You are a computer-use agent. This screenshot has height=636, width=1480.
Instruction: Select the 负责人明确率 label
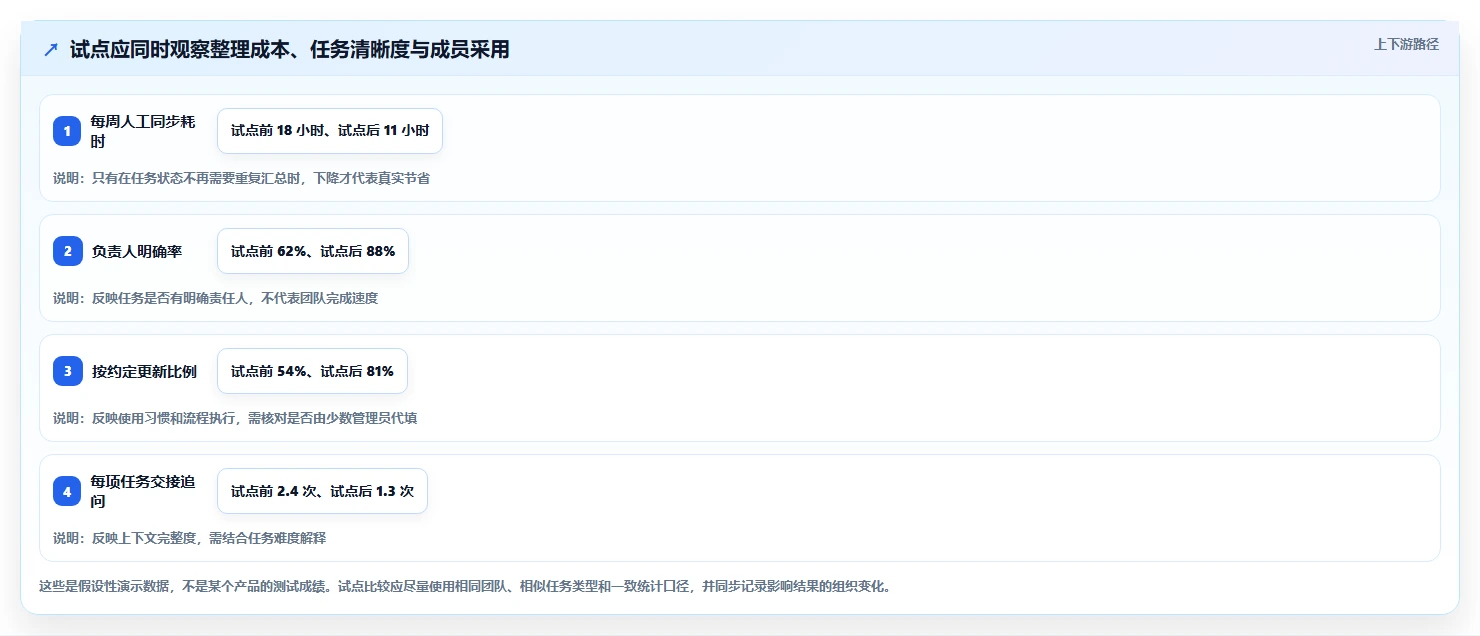pos(137,251)
